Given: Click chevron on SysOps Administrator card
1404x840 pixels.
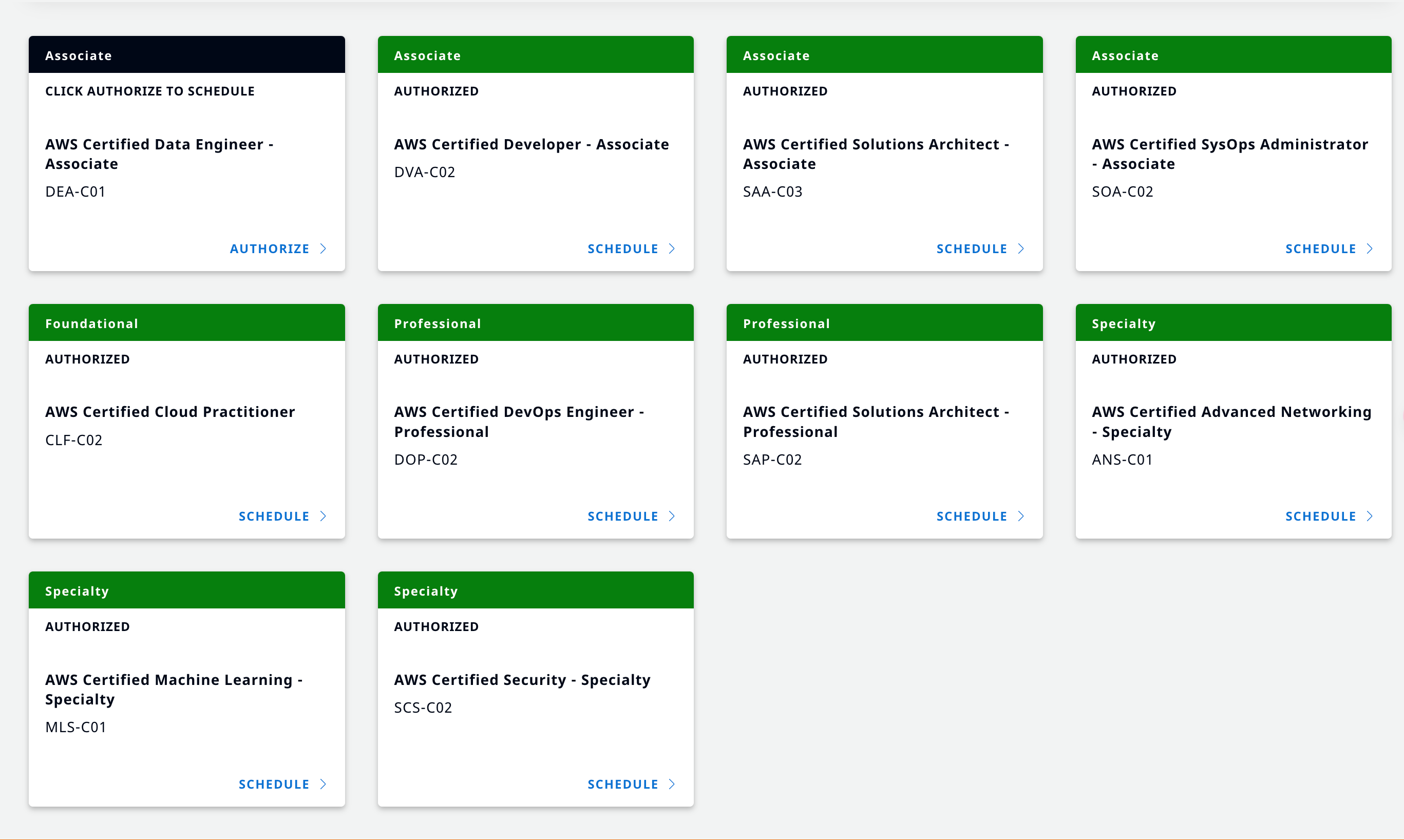Looking at the screenshot, I should click(x=1370, y=249).
